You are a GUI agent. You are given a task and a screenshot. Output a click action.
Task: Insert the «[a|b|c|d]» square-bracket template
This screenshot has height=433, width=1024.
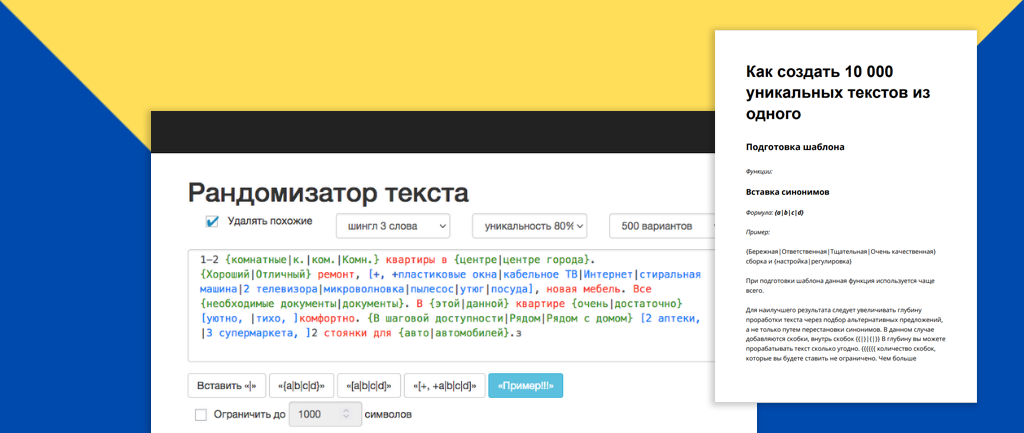369,386
